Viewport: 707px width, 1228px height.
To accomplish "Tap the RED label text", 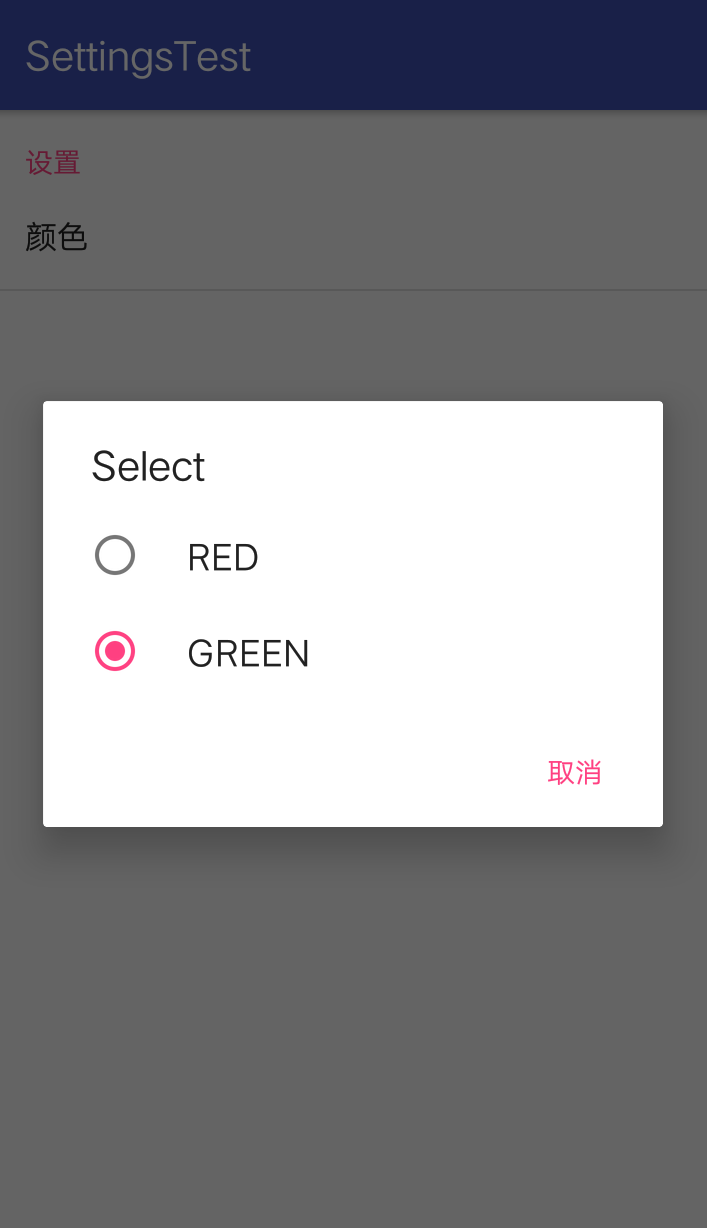I will tap(222, 557).
